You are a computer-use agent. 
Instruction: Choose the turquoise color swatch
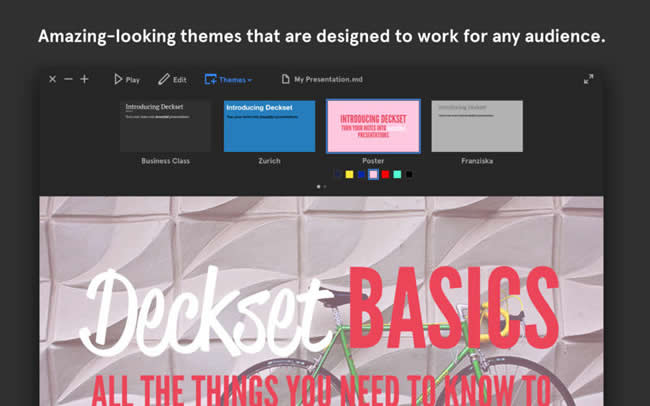coord(397,175)
